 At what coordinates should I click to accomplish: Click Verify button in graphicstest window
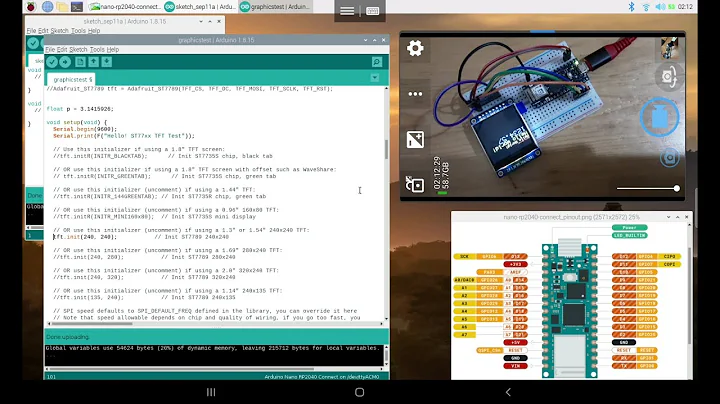(x=52, y=62)
